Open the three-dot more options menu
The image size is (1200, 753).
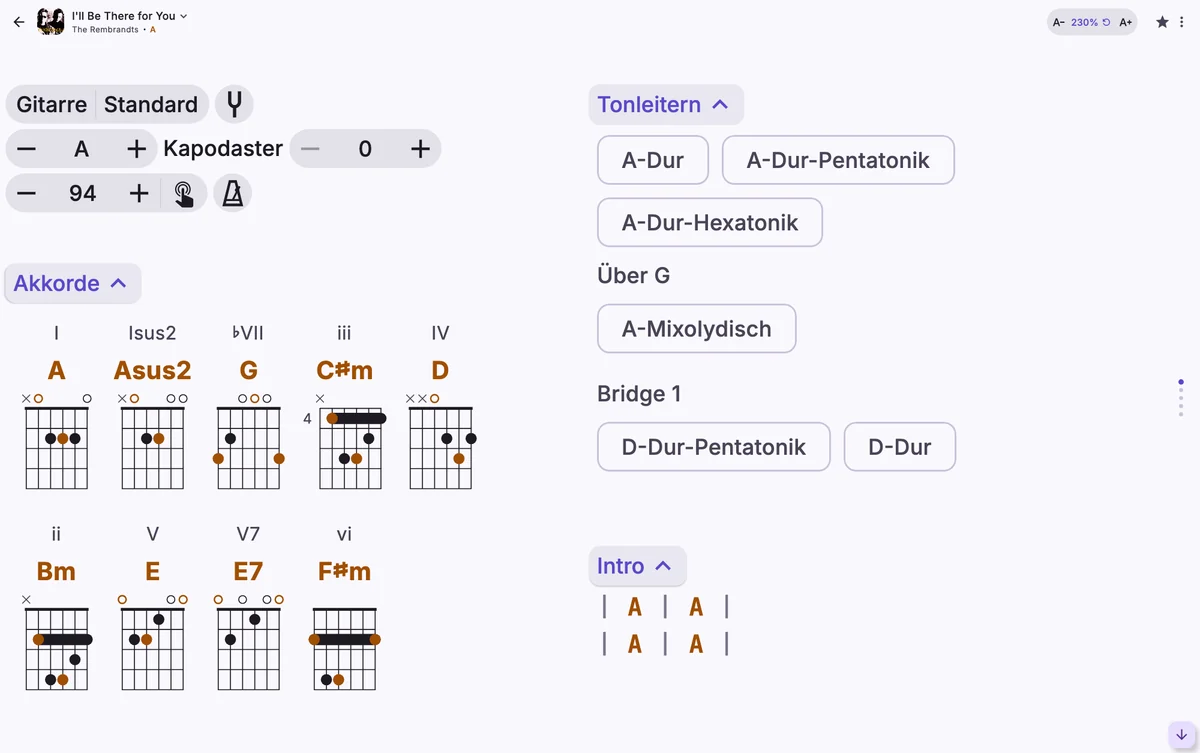[1182, 22]
